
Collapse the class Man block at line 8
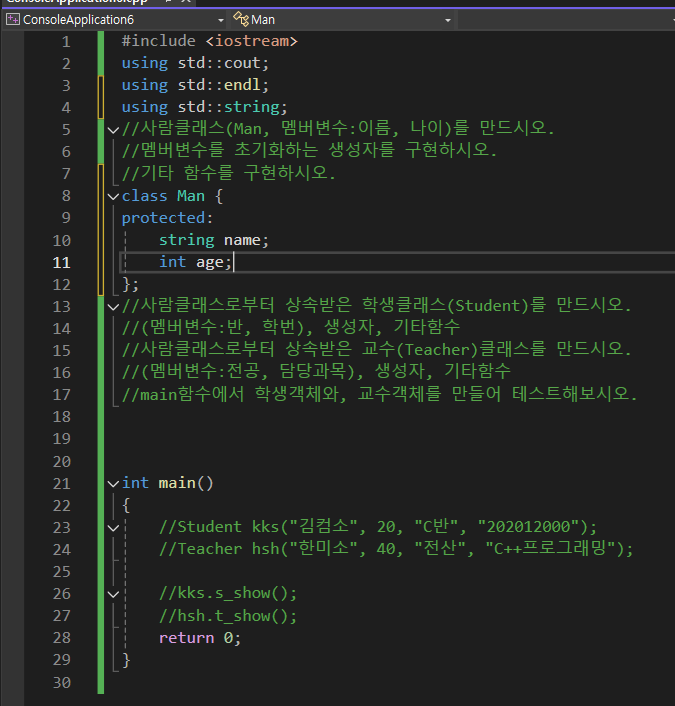coord(113,196)
